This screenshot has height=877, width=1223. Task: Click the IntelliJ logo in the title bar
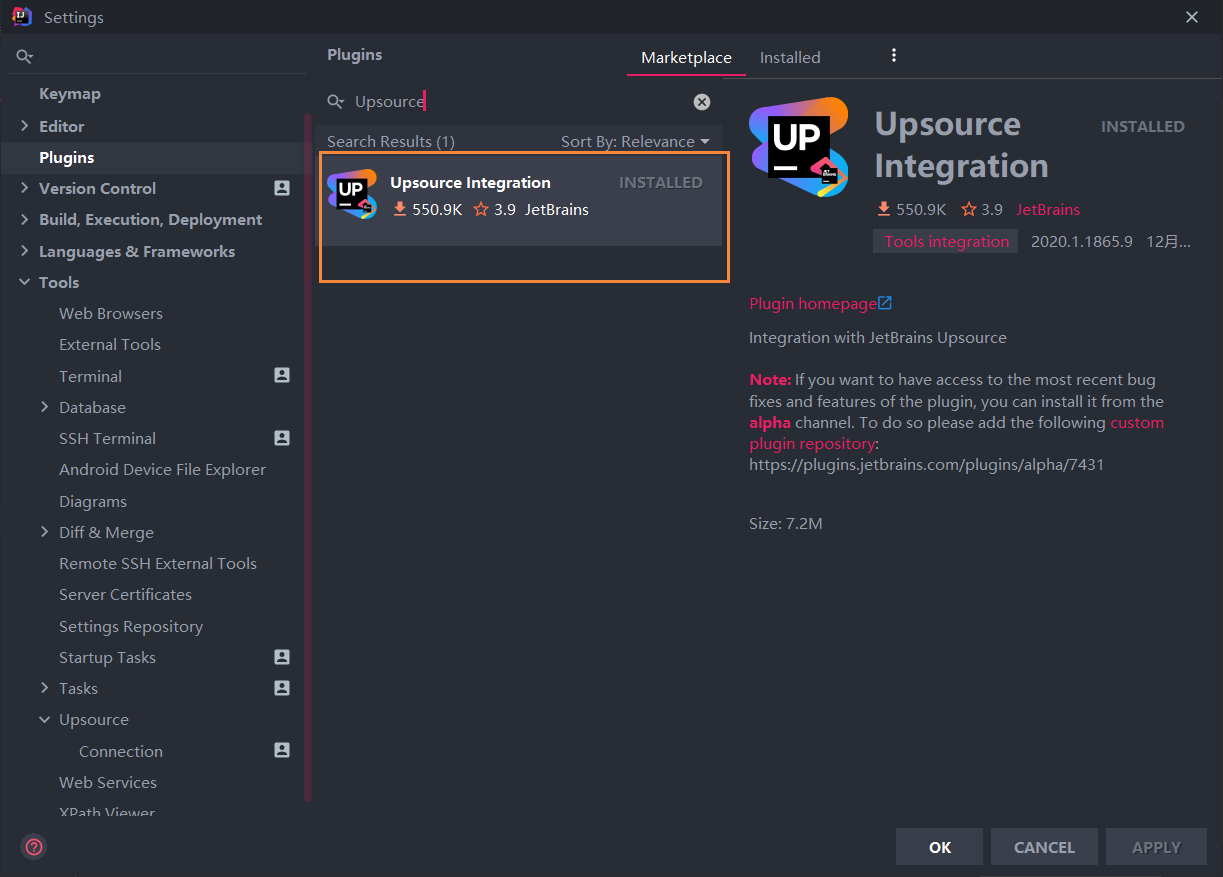[22, 17]
